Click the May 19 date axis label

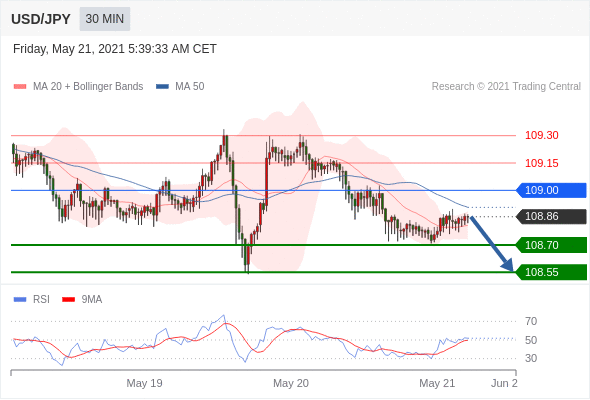pos(144,383)
